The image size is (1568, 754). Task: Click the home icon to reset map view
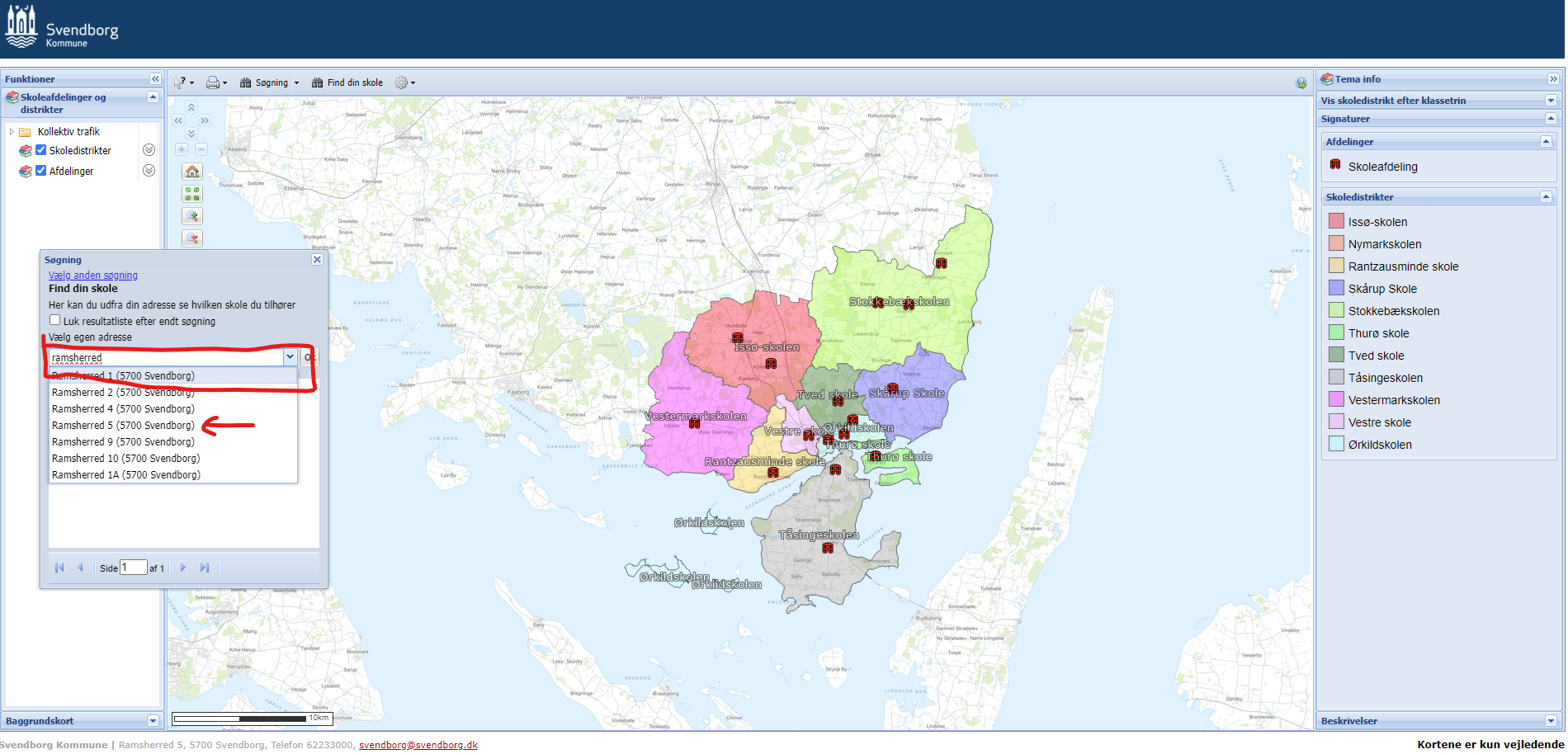[x=192, y=172]
